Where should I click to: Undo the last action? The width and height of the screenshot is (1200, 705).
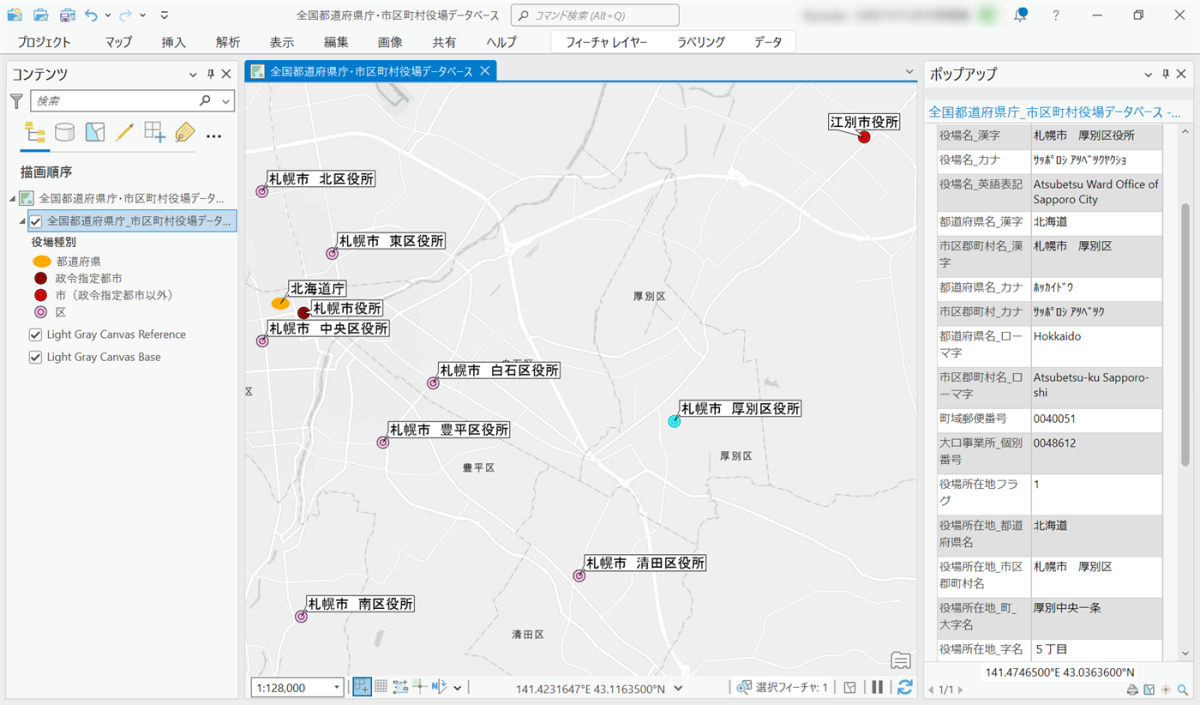[x=92, y=15]
